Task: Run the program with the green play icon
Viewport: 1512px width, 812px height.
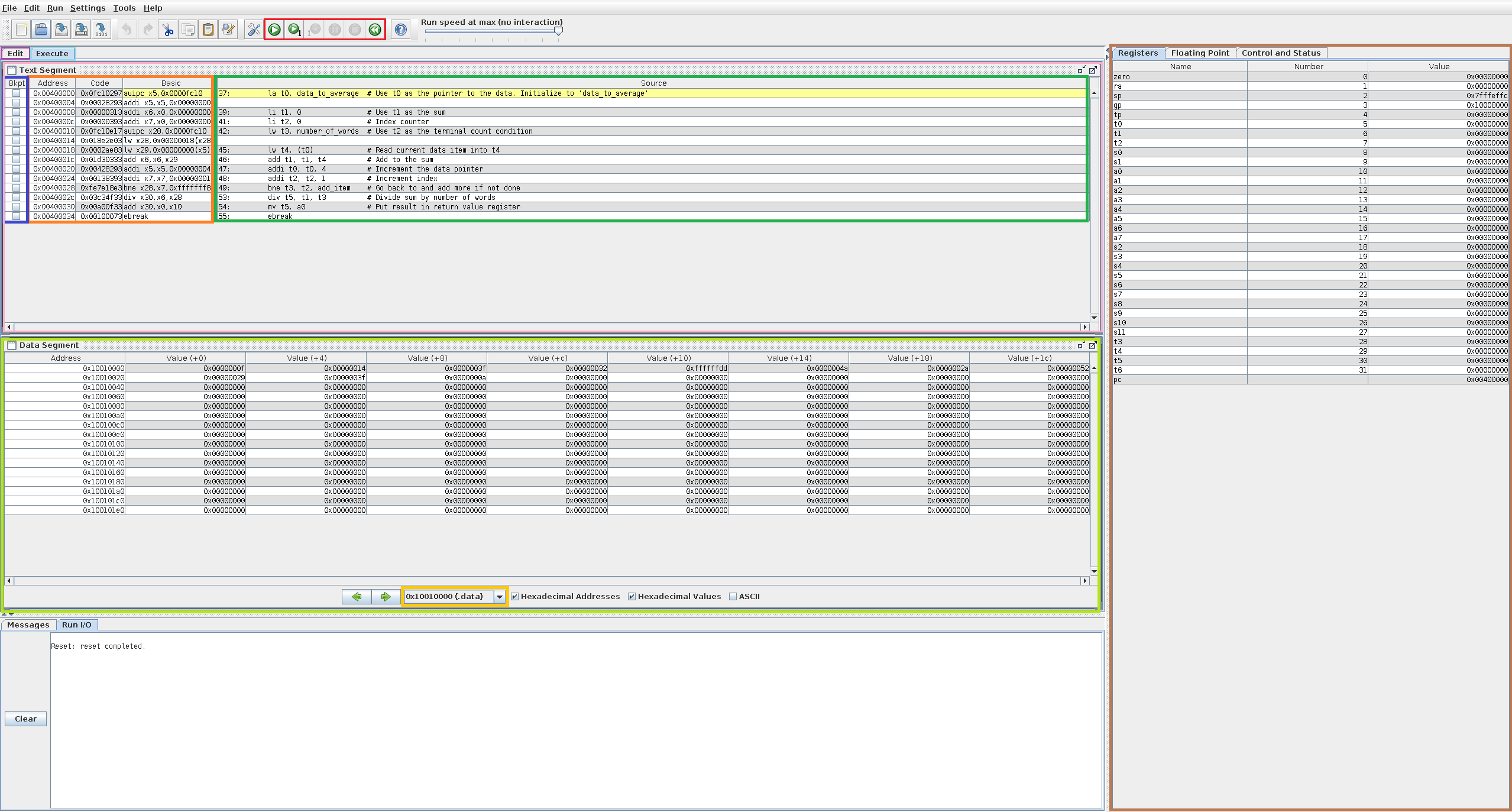Action: 274,30
